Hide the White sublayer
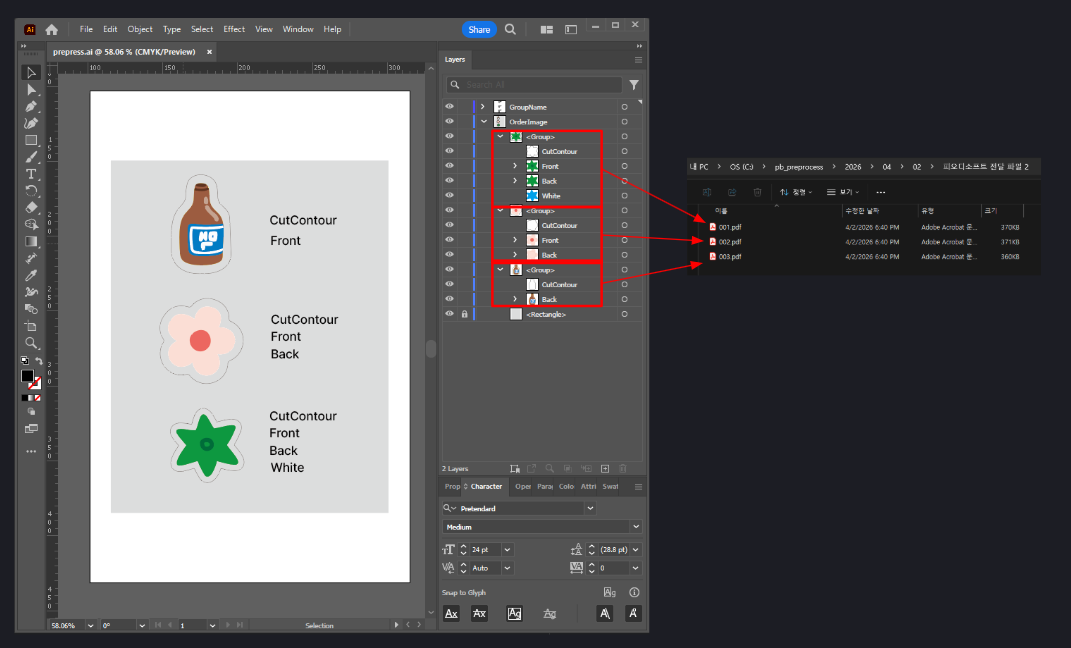Viewport: 1071px width, 648px height. click(449, 195)
